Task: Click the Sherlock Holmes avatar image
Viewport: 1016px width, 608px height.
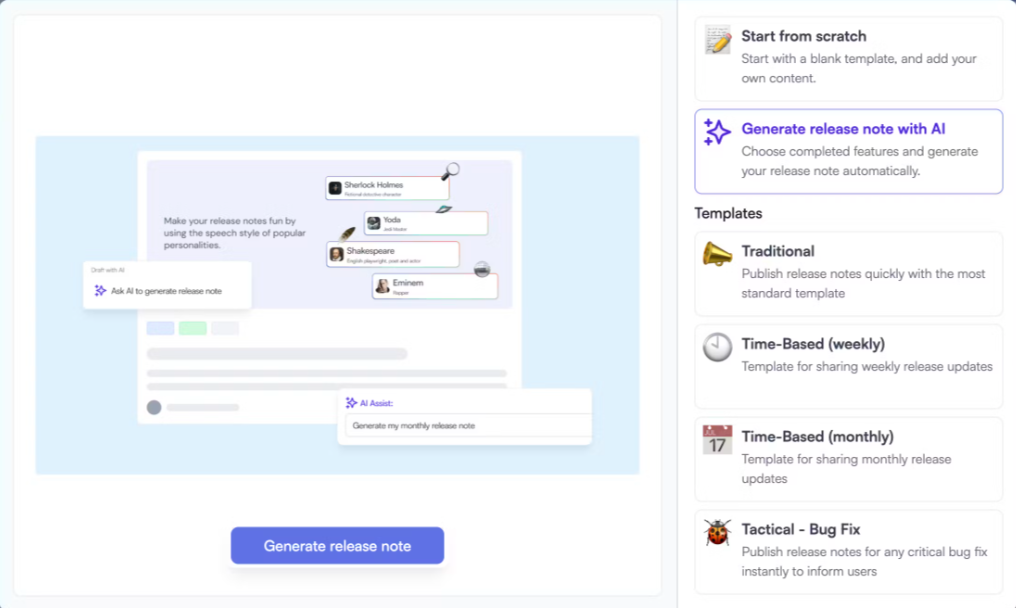Action: point(335,188)
